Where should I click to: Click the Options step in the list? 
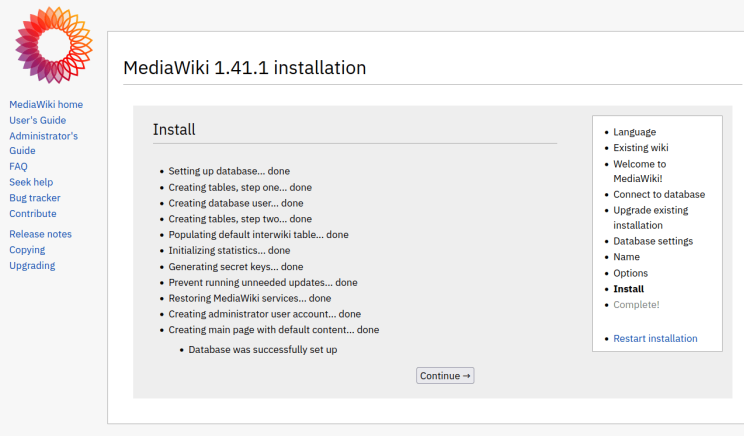pos(630,273)
